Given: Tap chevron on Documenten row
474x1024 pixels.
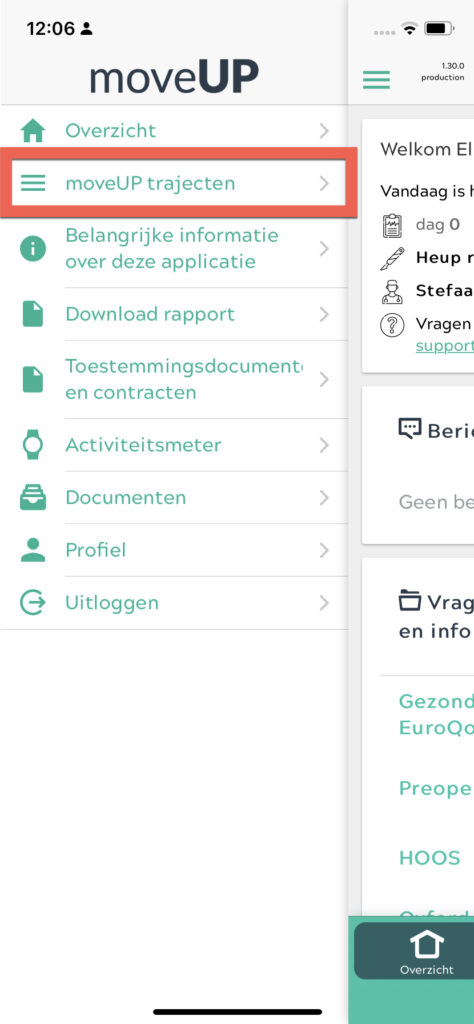Looking at the screenshot, I should (x=324, y=498).
